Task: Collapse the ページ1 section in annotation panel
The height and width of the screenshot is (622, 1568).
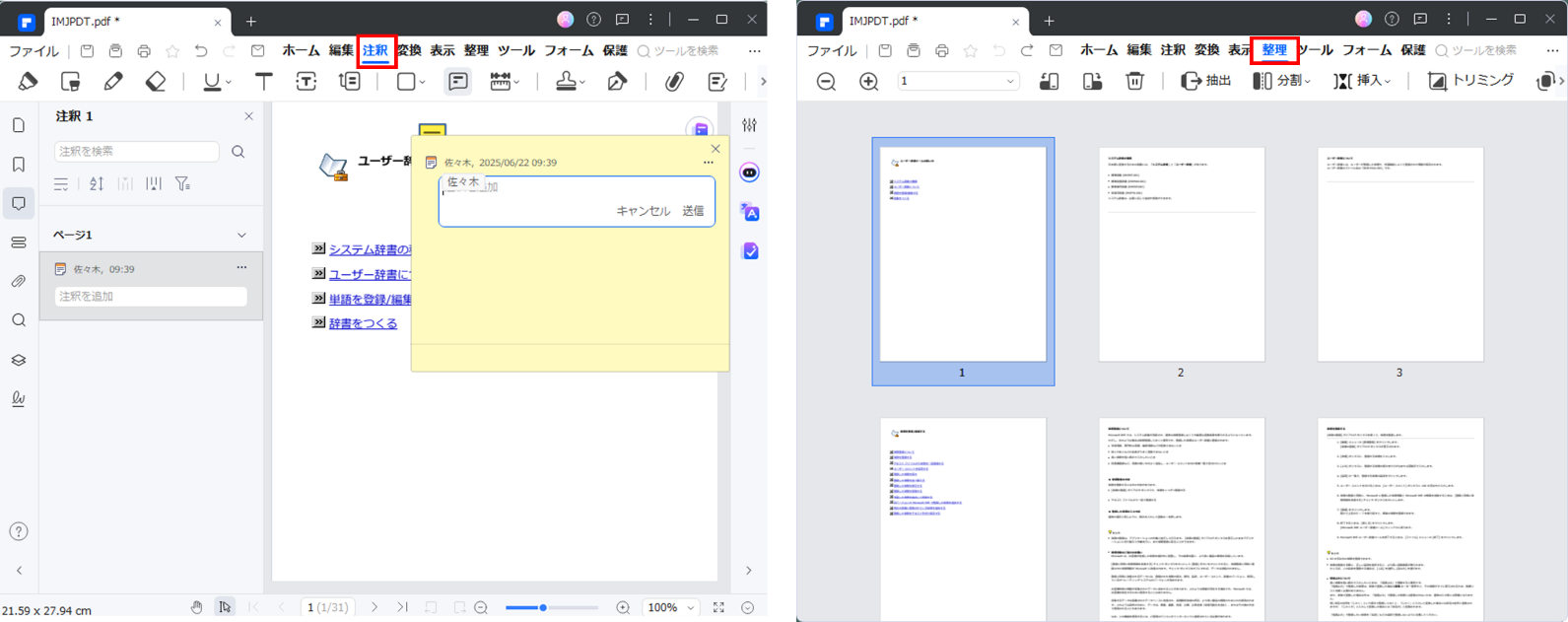Action: tap(241, 235)
